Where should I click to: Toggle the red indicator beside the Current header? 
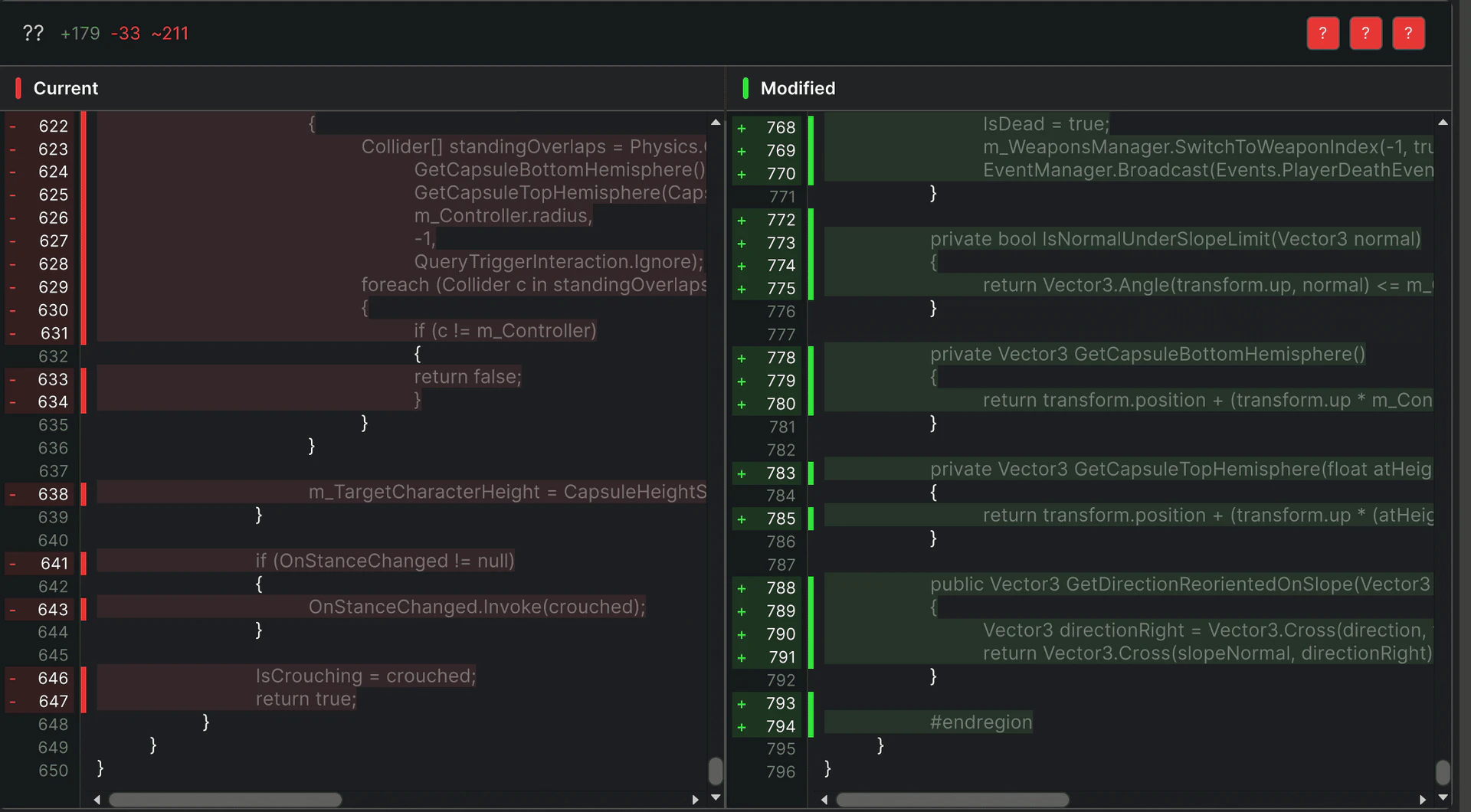pos(17,88)
